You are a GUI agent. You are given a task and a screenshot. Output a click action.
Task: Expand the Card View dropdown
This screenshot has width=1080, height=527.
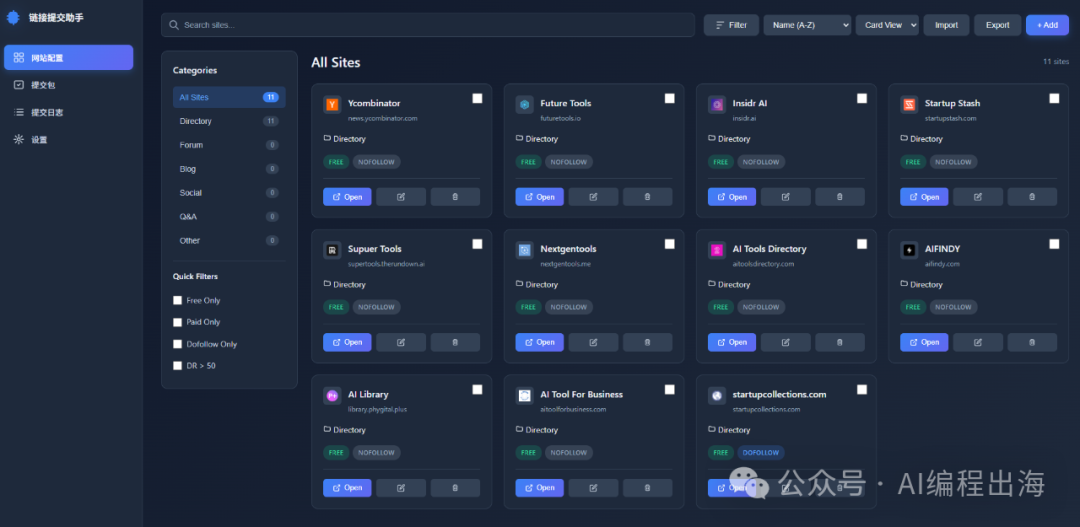pos(886,25)
